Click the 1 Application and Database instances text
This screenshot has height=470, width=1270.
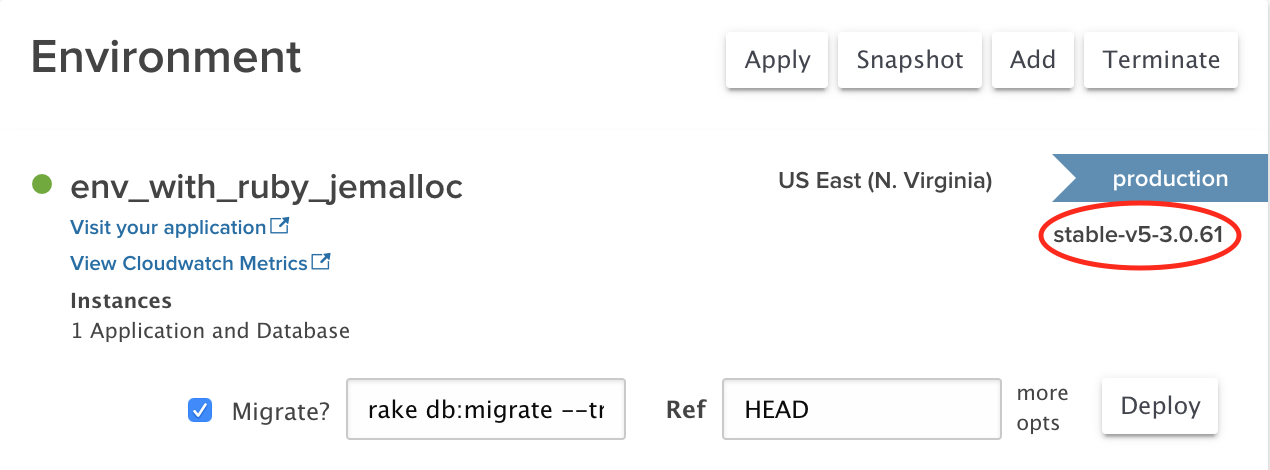pos(210,330)
